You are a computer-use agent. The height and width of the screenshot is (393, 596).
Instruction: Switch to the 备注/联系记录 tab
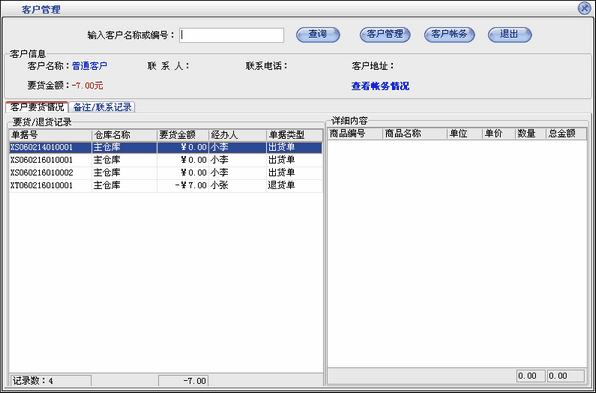click(102, 107)
